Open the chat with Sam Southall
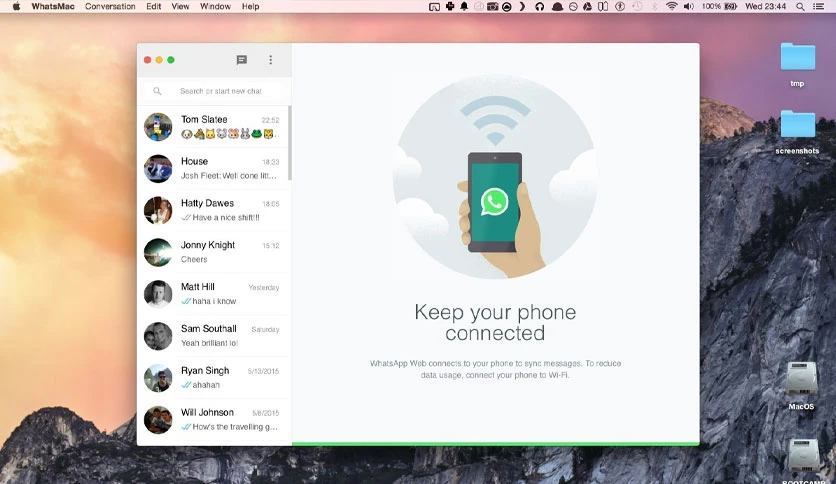 coord(213,336)
